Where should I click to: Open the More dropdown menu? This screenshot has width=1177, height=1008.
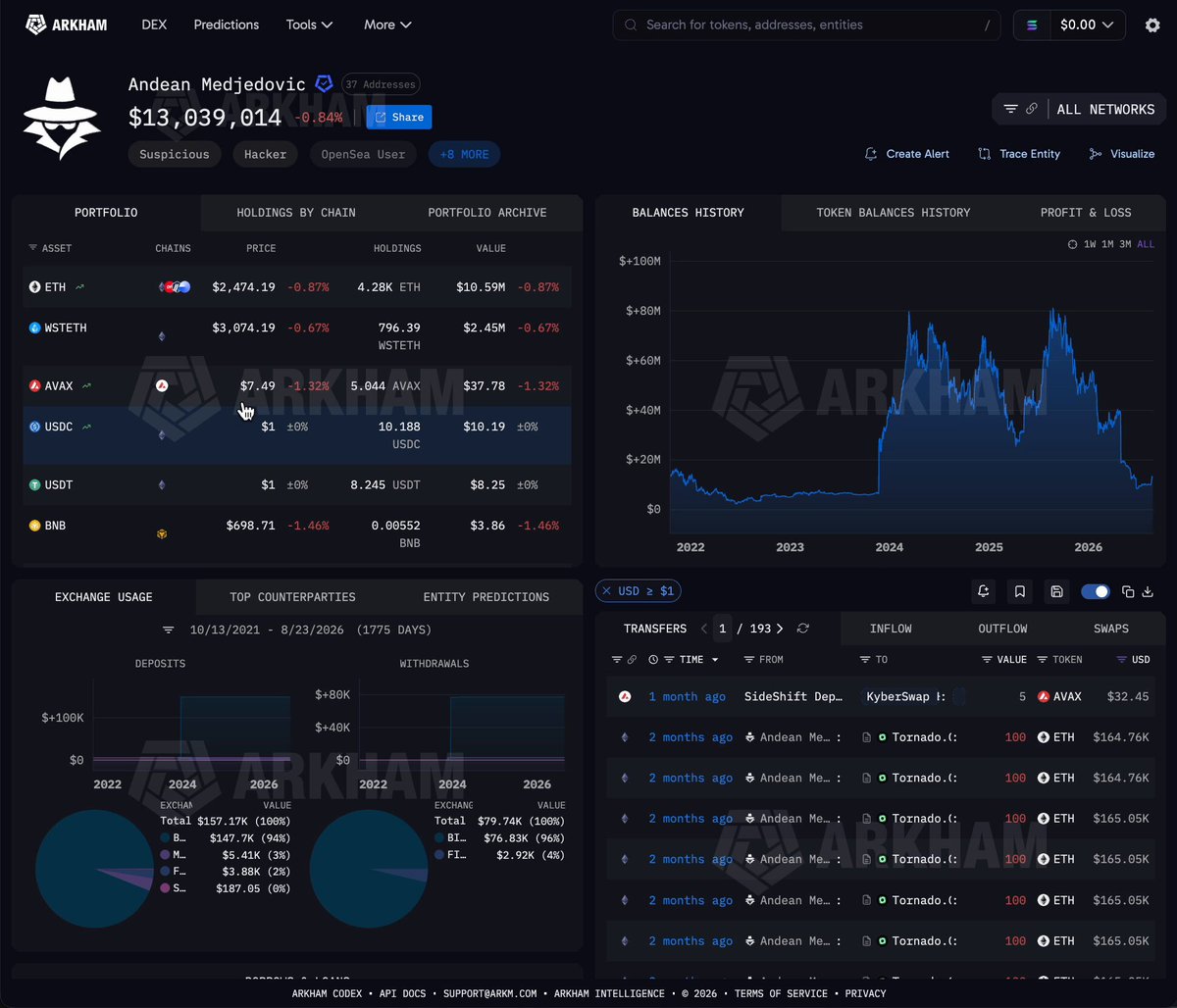pyautogui.click(x=387, y=25)
